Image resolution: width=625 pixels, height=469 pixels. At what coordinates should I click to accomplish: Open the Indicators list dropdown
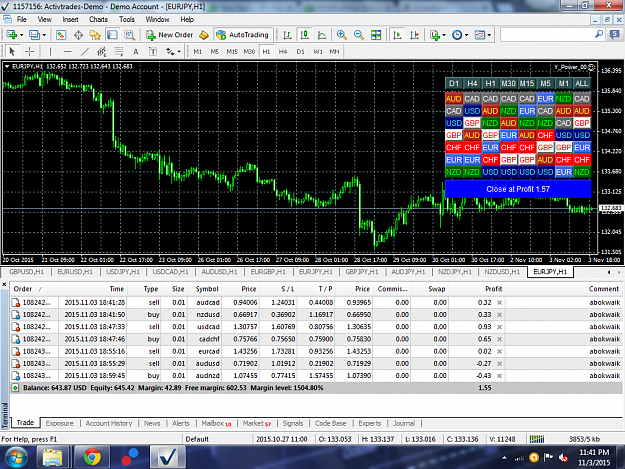(437, 35)
